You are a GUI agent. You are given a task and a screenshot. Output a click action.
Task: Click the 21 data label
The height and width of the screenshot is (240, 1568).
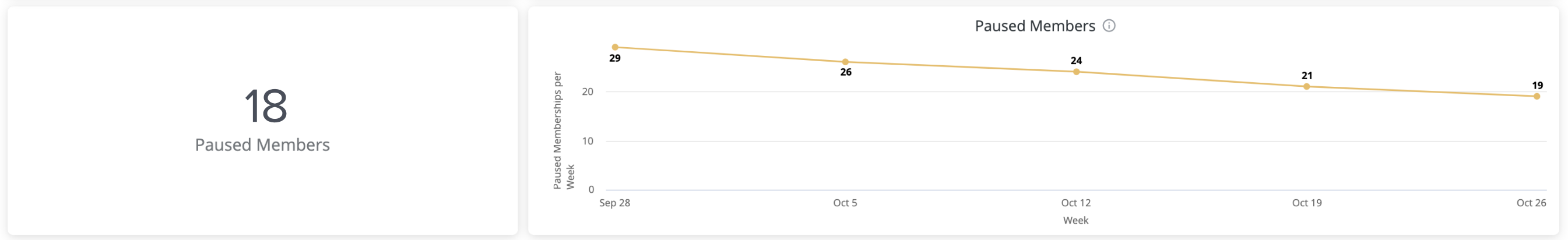[1307, 76]
